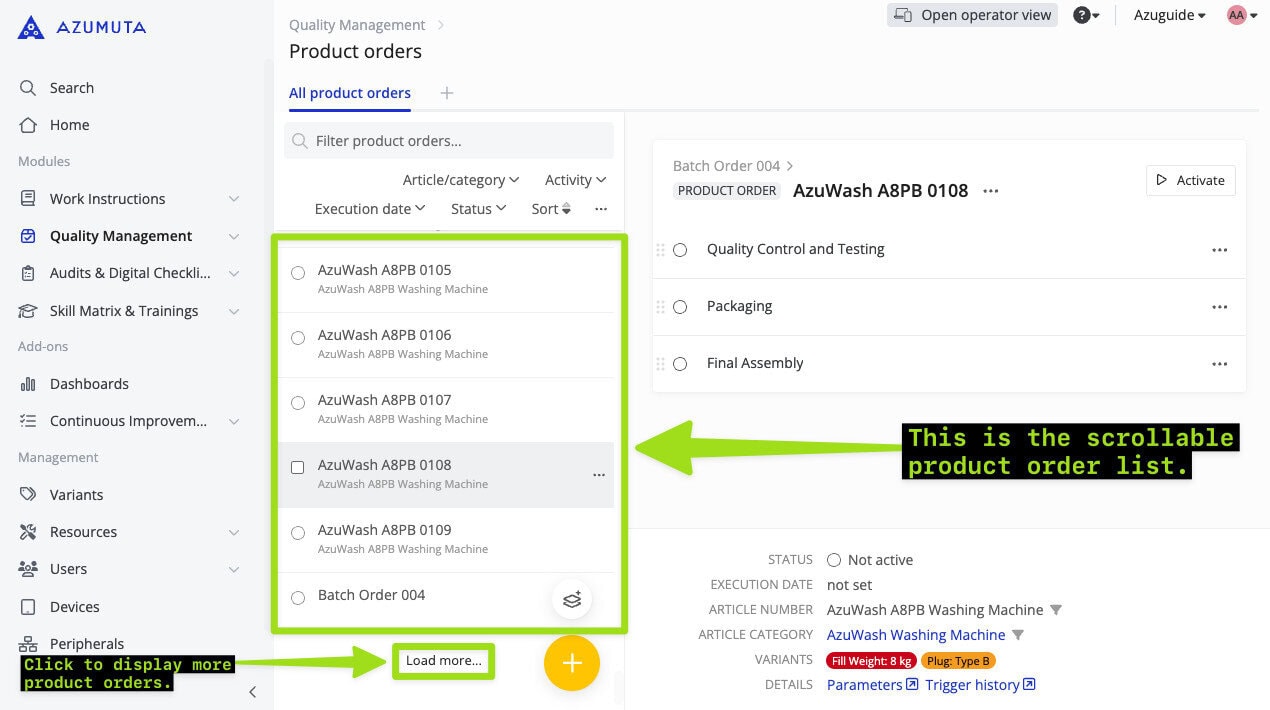
Task: Expand the Execution date dropdown
Action: tap(370, 209)
